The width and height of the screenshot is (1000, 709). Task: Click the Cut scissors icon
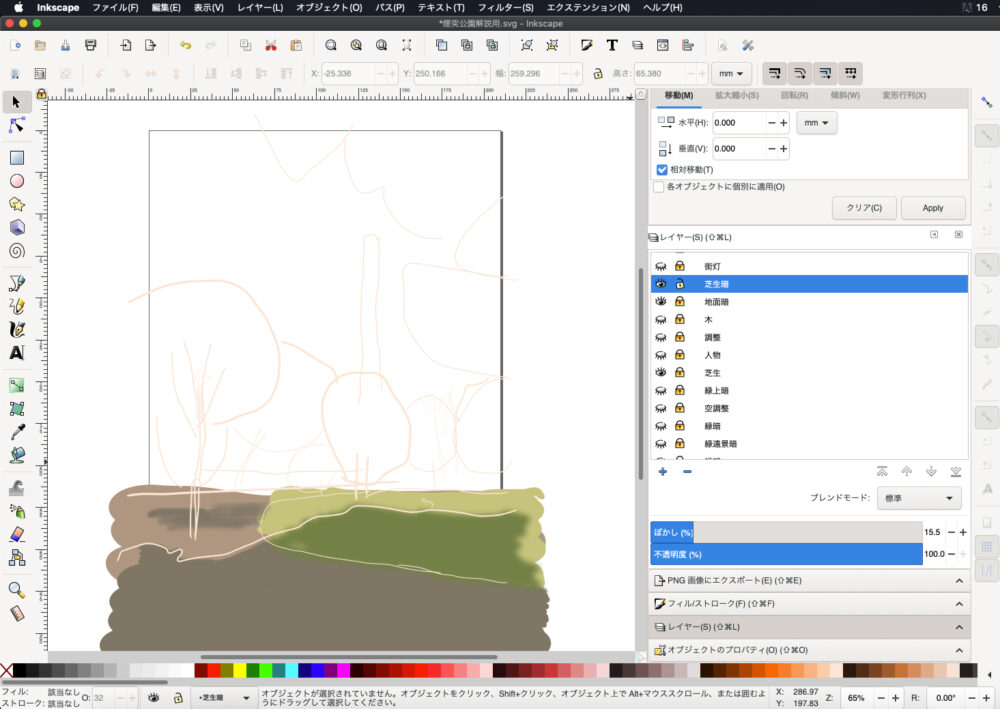(x=271, y=45)
